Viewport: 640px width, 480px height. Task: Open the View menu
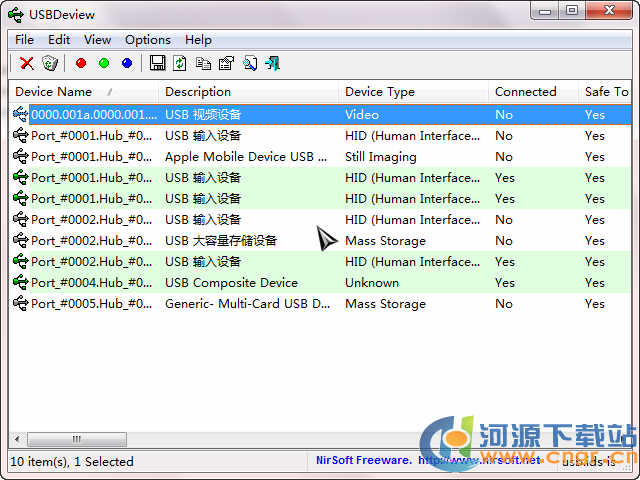tap(97, 40)
